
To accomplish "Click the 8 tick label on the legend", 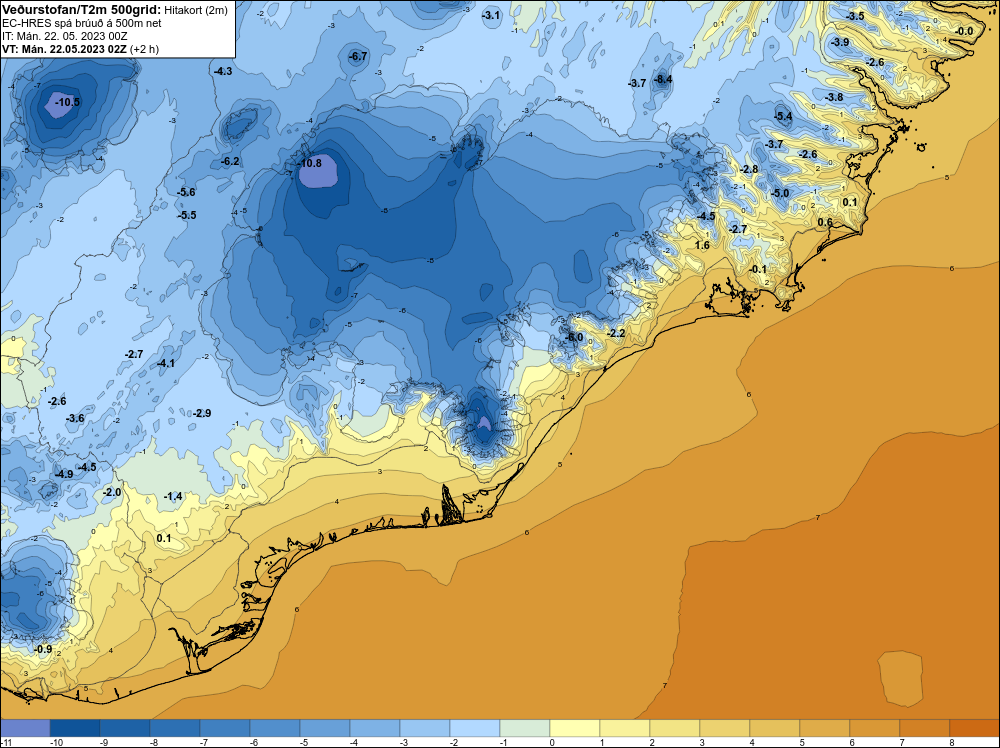I will [x=950, y=743].
